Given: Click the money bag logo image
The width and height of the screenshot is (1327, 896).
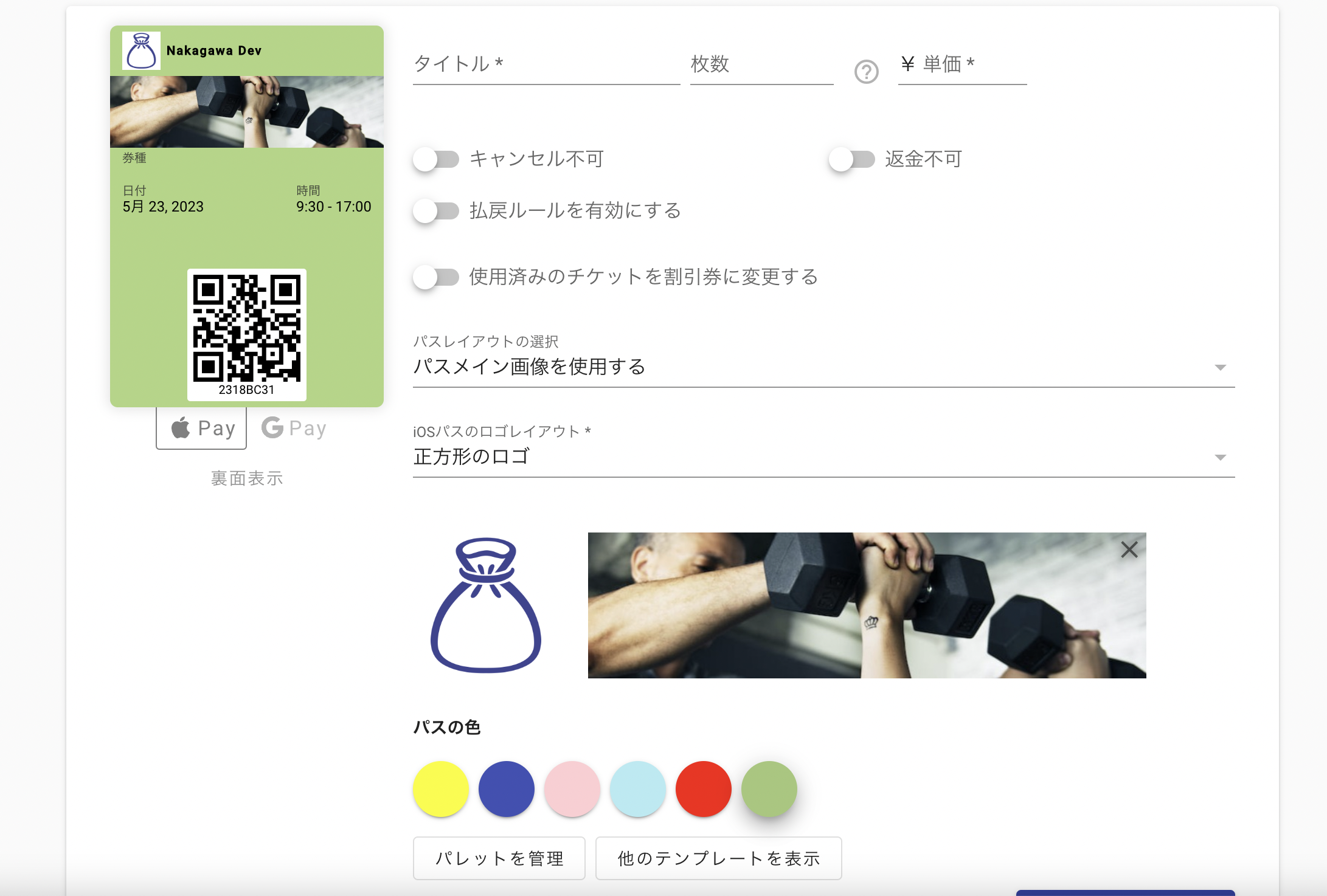Looking at the screenshot, I should pyautogui.click(x=485, y=605).
